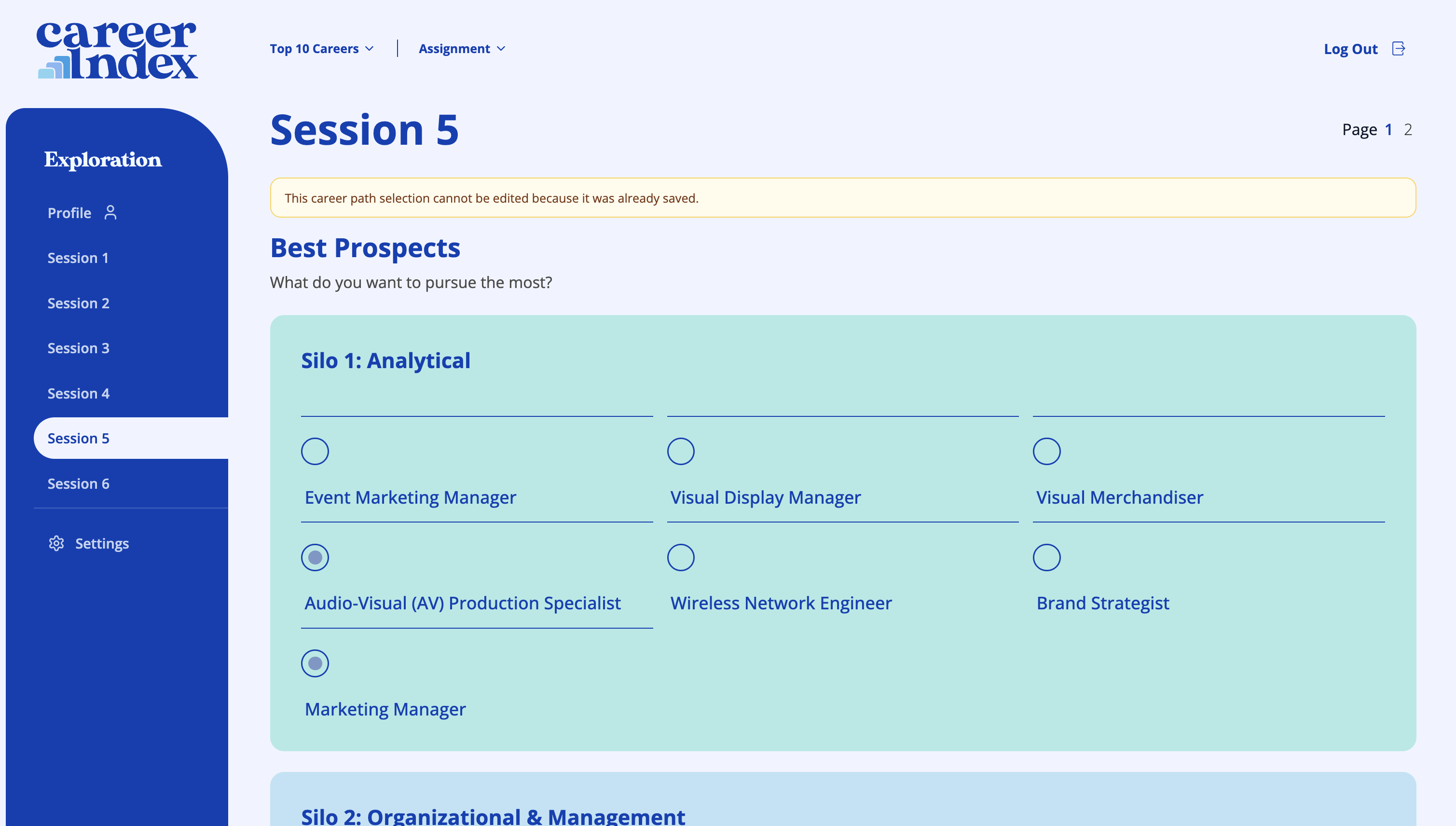Select Event Marketing Manager radio button
The width and height of the screenshot is (1456, 826).
coord(315,452)
